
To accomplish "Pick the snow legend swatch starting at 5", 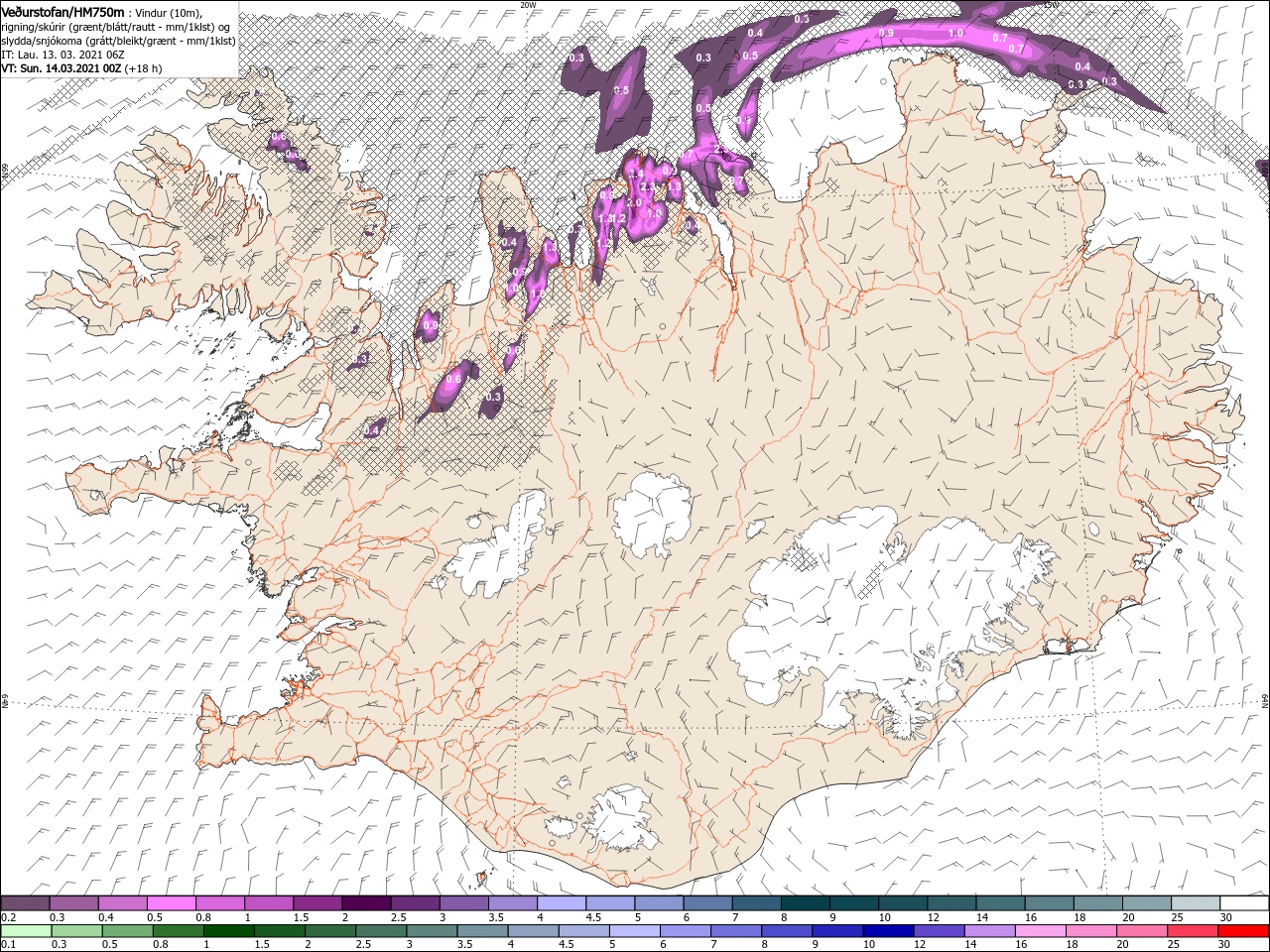I will click(659, 903).
